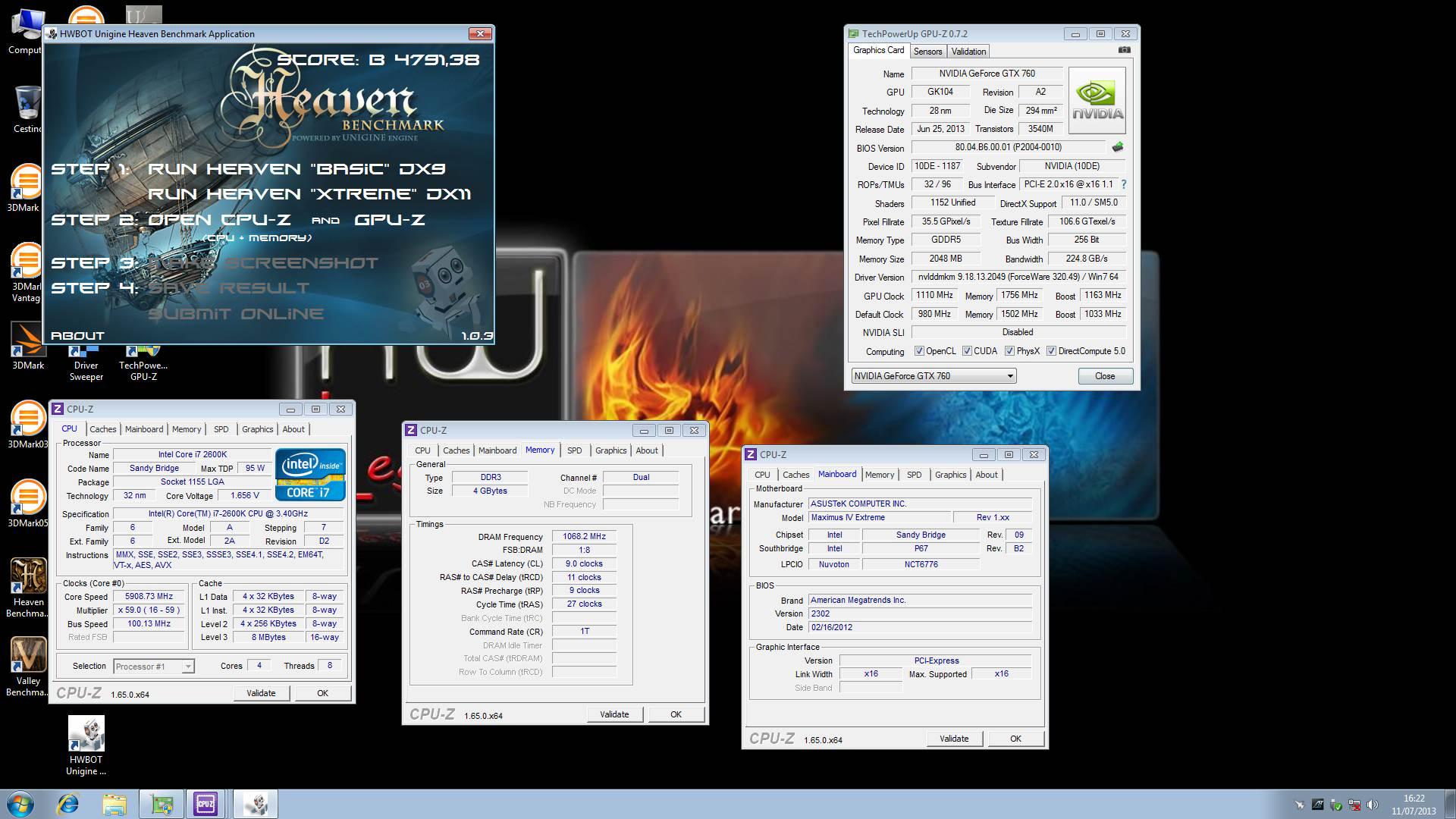The height and width of the screenshot is (819, 1456).
Task: Toggle the CUDA checkbox in GPU-Z
Action: (x=967, y=351)
